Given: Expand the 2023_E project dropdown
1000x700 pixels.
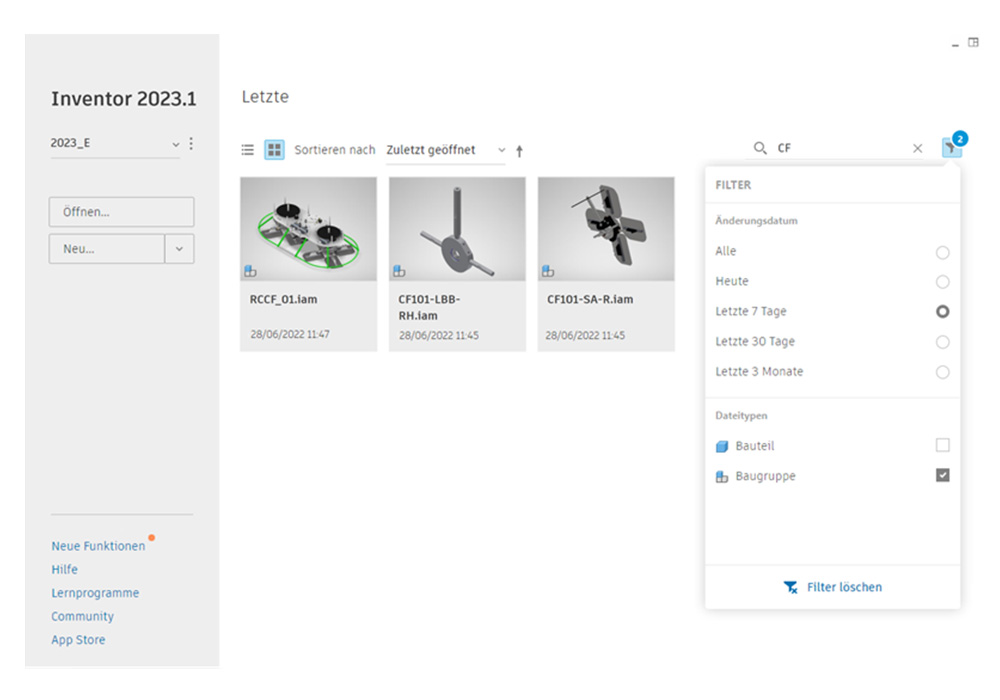Looking at the screenshot, I should (x=175, y=143).
